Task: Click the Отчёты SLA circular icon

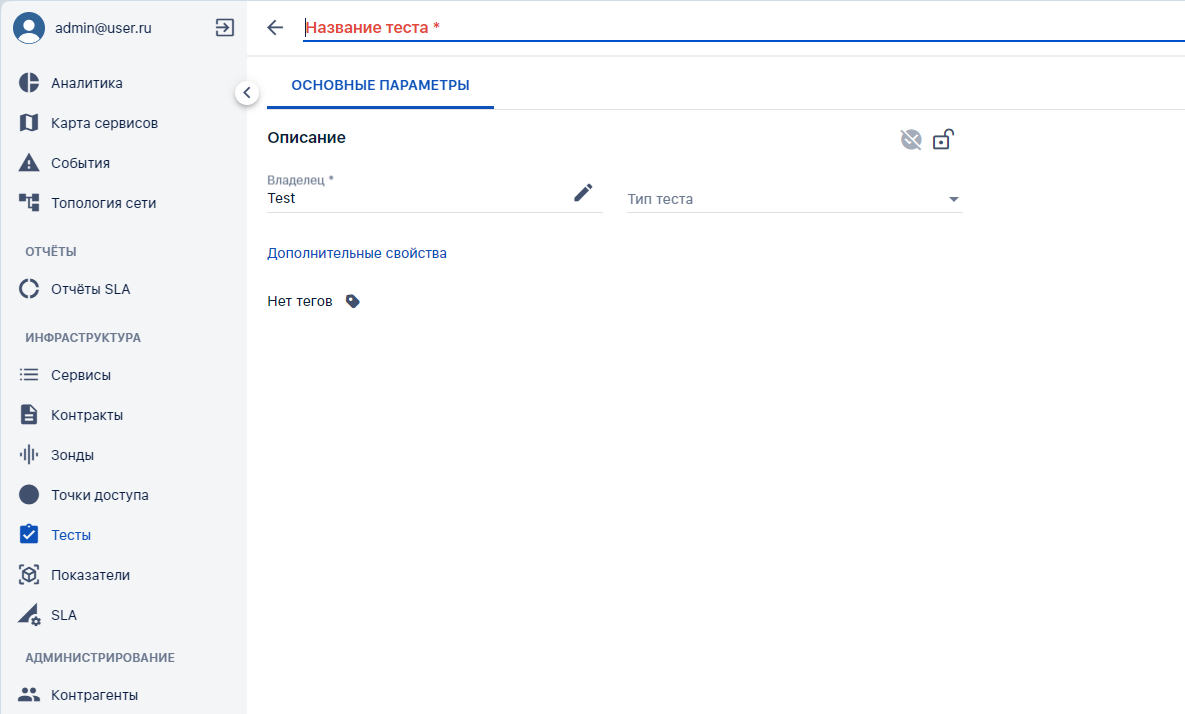Action: 29,289
